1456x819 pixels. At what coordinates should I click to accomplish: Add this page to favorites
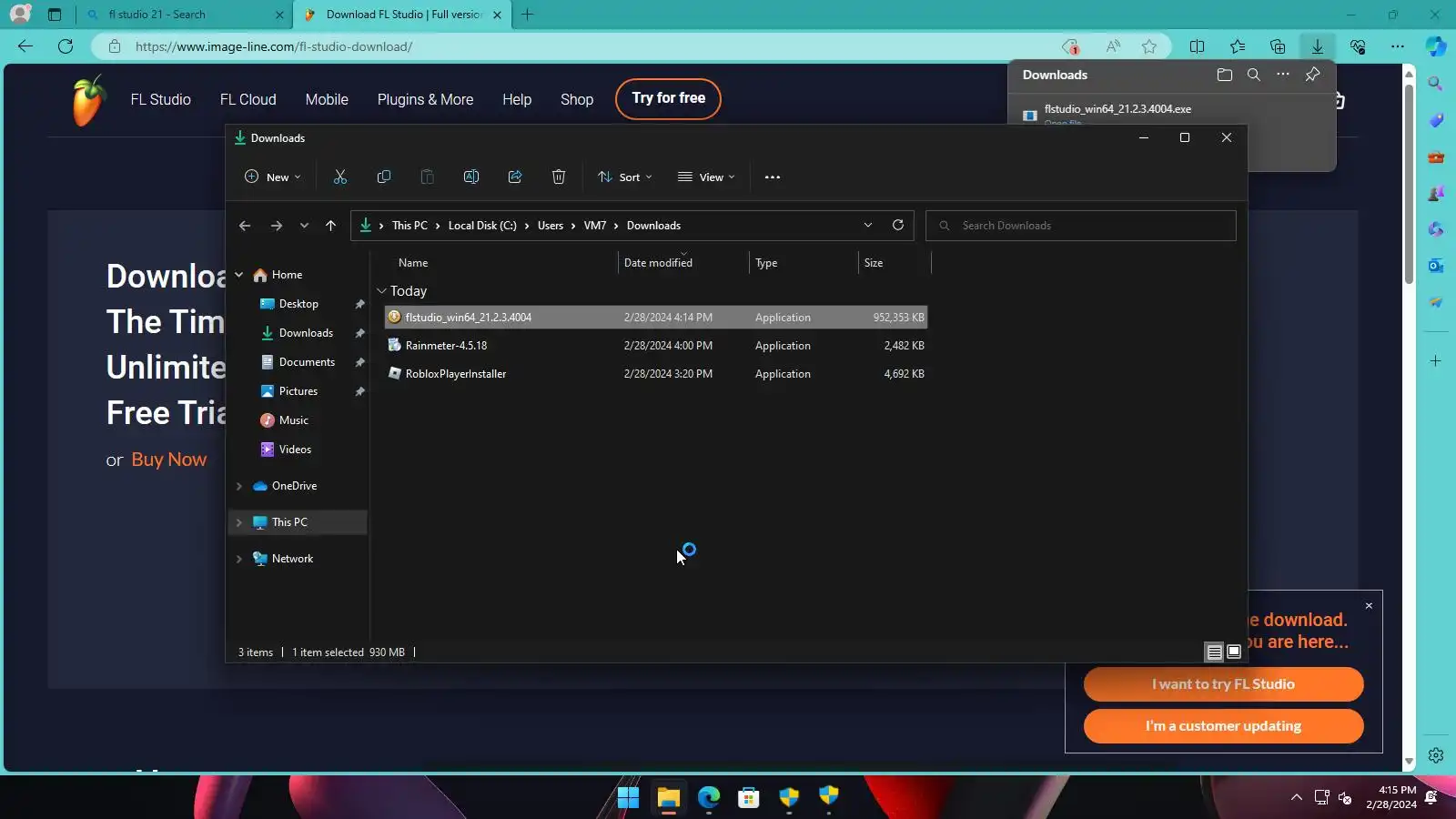click(x=1149, y=46)
